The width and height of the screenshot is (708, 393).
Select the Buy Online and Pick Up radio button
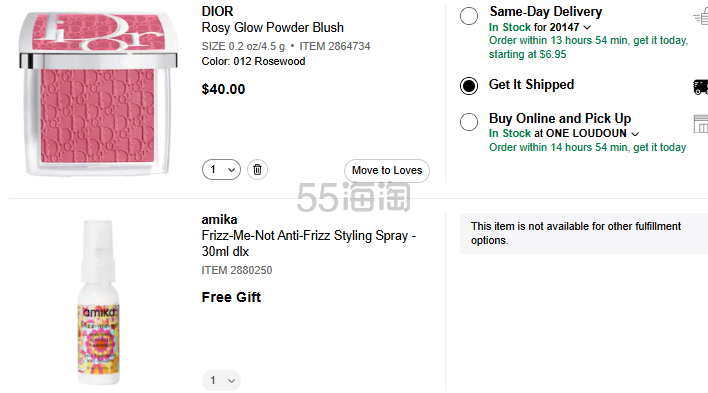pyautogui.click(x=469, y=122)
